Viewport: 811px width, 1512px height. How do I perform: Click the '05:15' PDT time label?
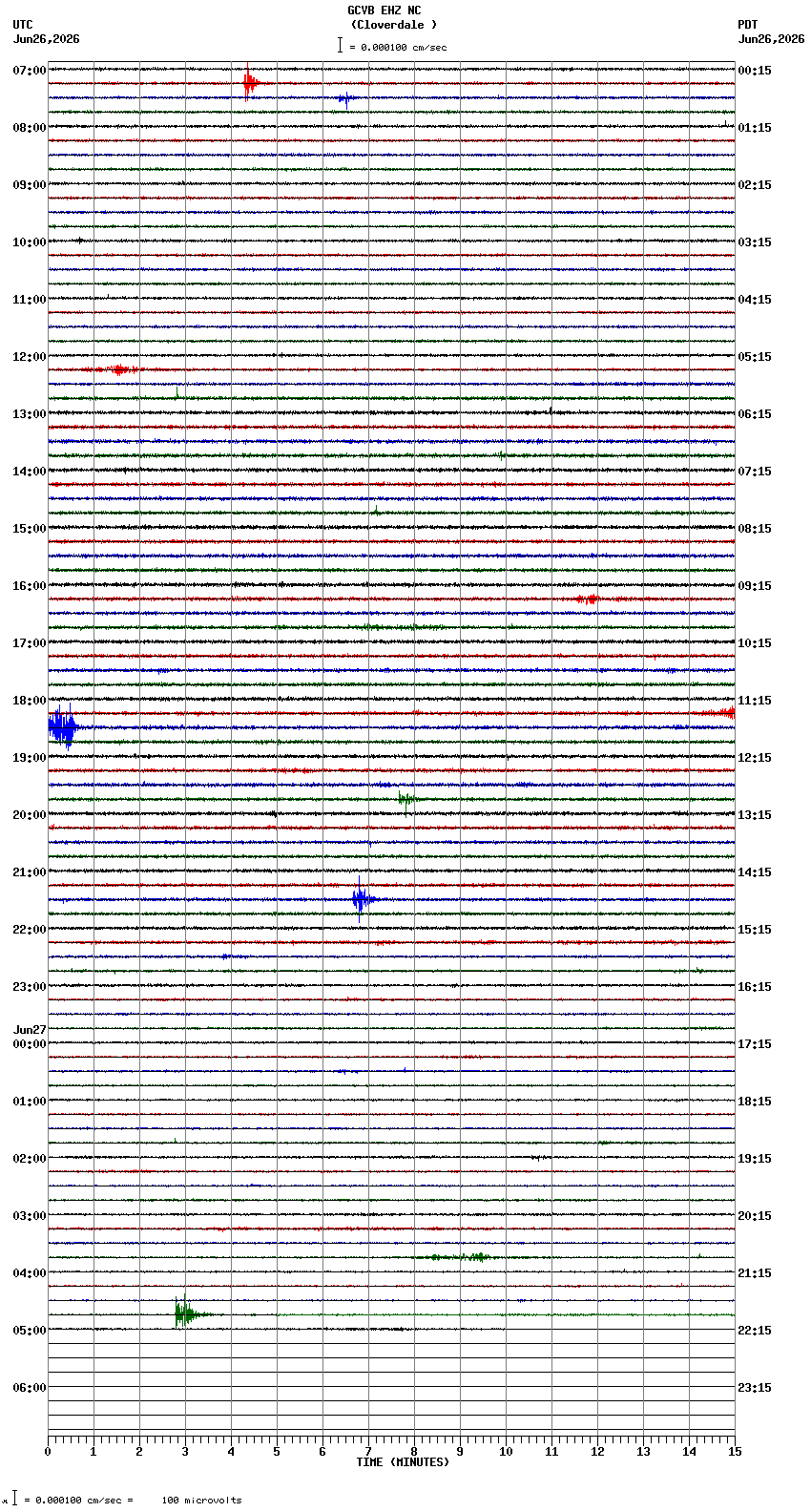pyautogui.click(x=755, y=357)
